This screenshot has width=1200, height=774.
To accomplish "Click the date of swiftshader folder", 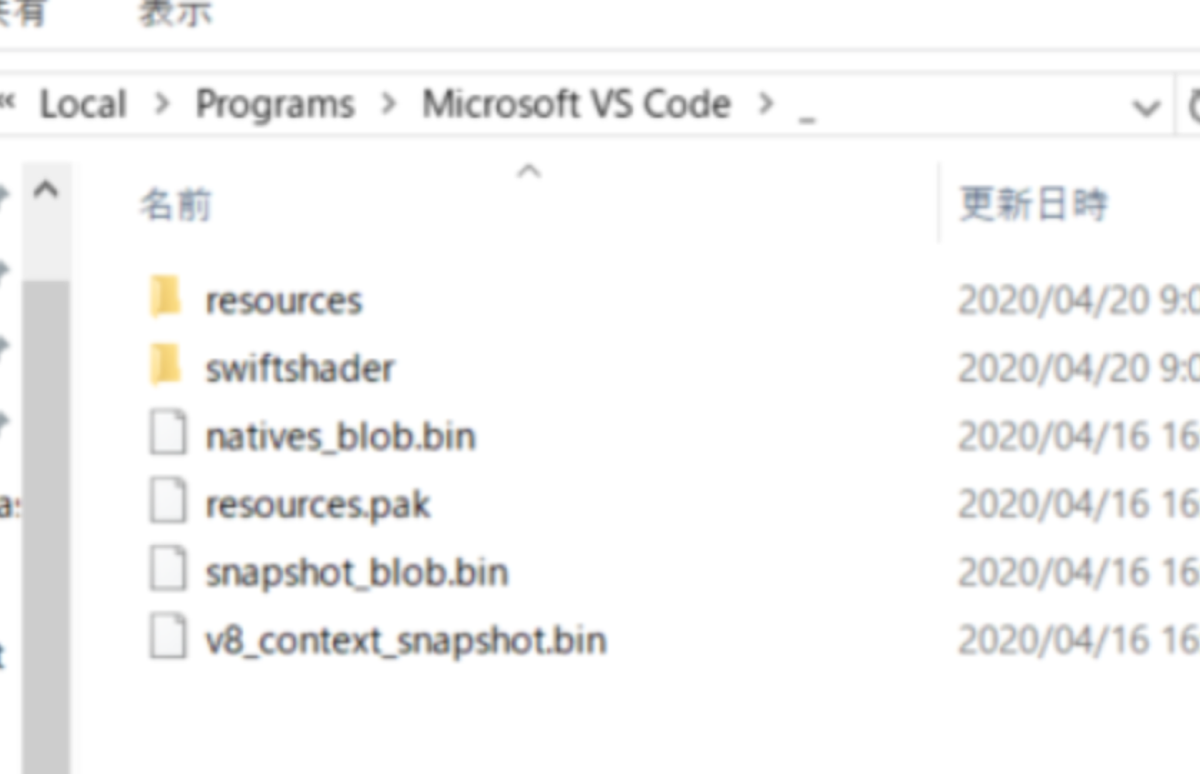I will 1078,369.
